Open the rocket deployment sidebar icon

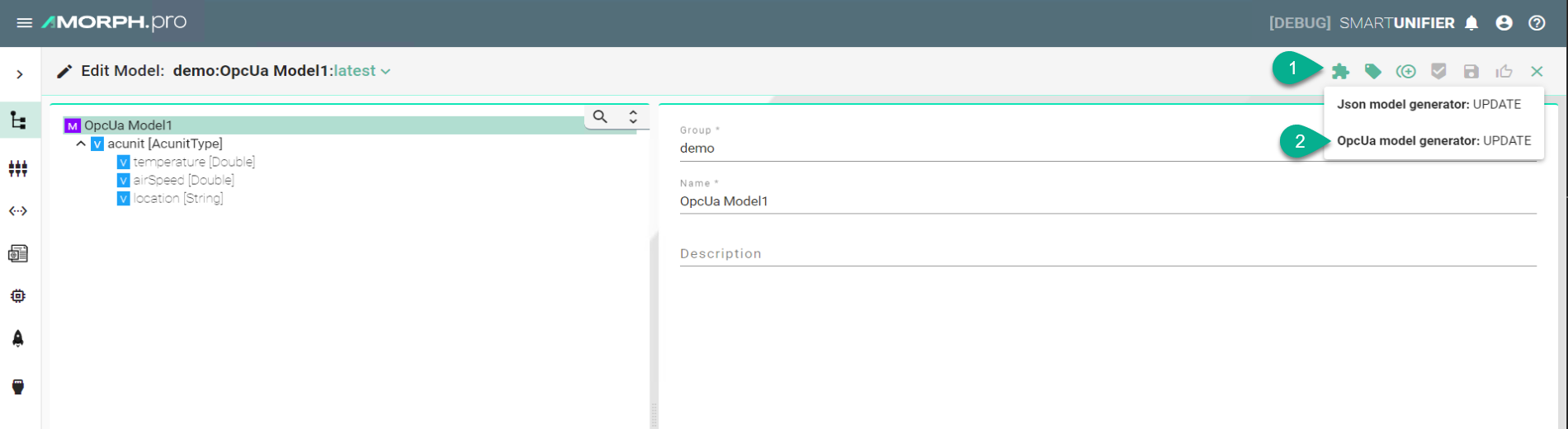point(18,338)
